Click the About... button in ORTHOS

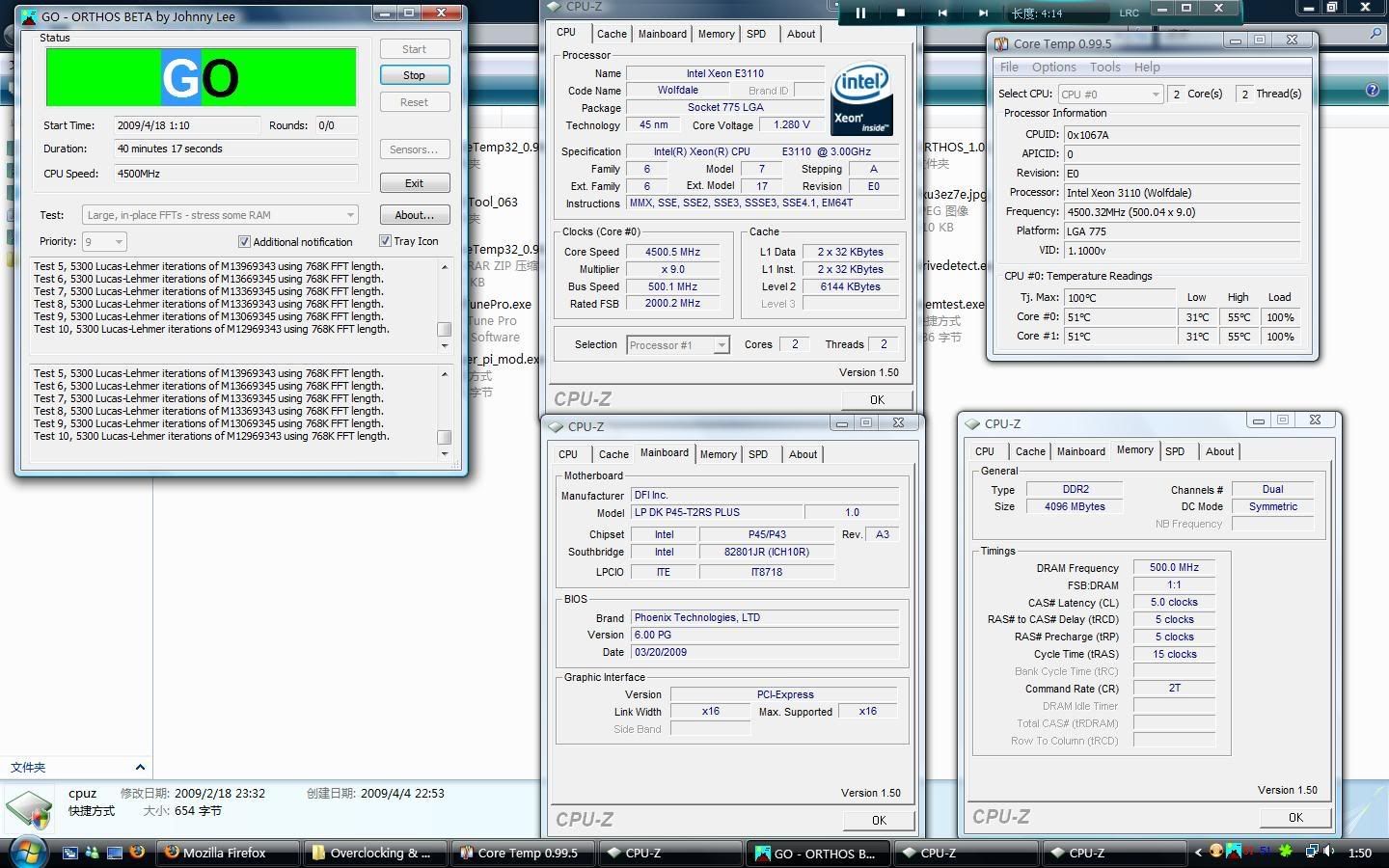pos(414,215)
